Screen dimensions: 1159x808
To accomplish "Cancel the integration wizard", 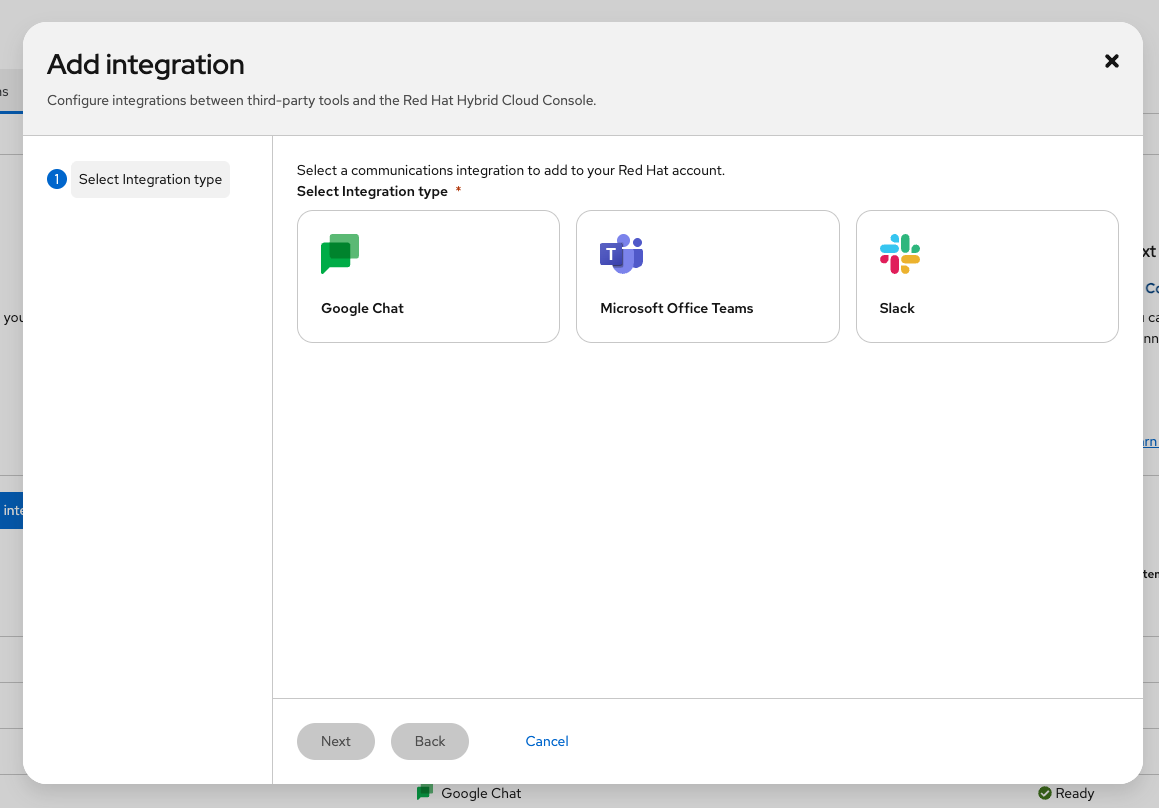I will coord(547,741).
